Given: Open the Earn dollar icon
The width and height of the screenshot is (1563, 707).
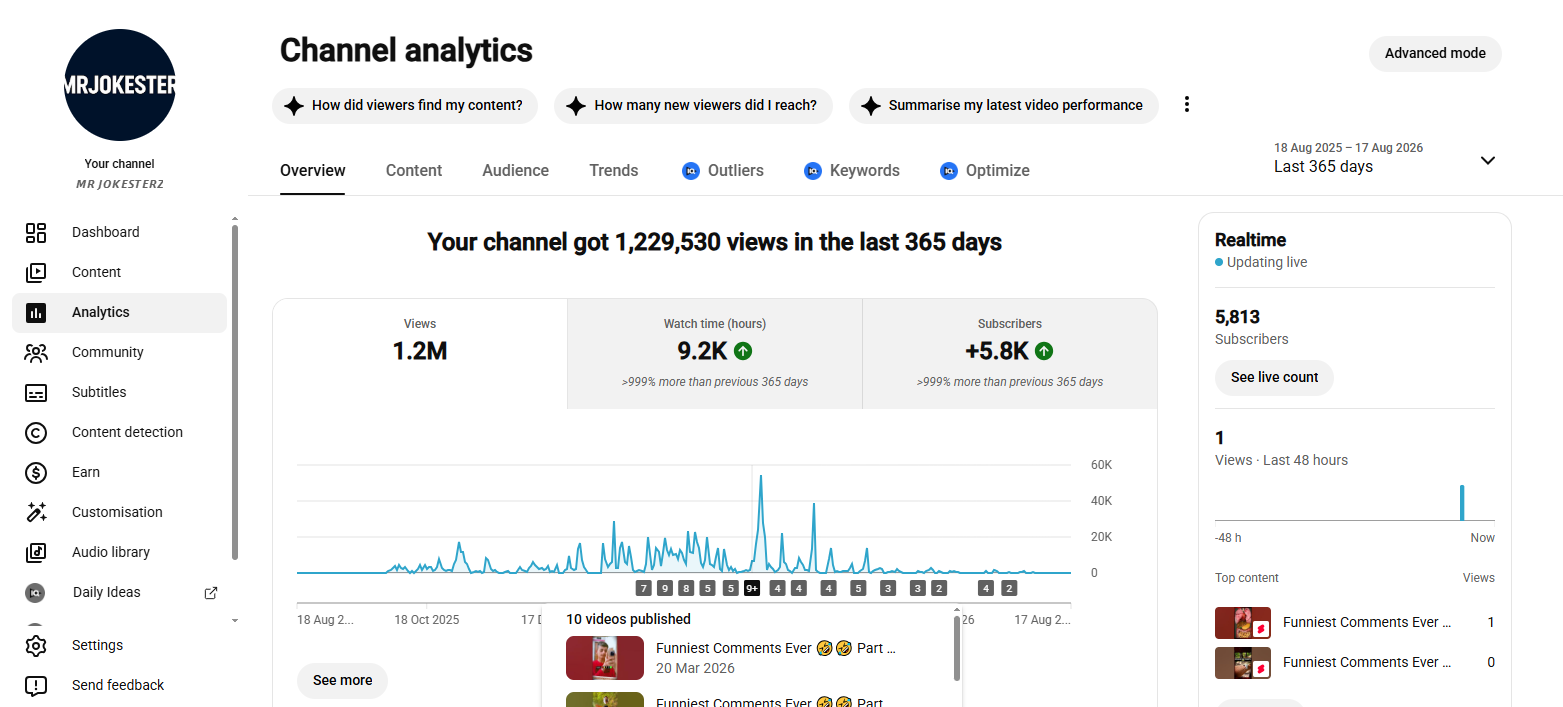Looking at the screenshot, I should click(36, 473).
